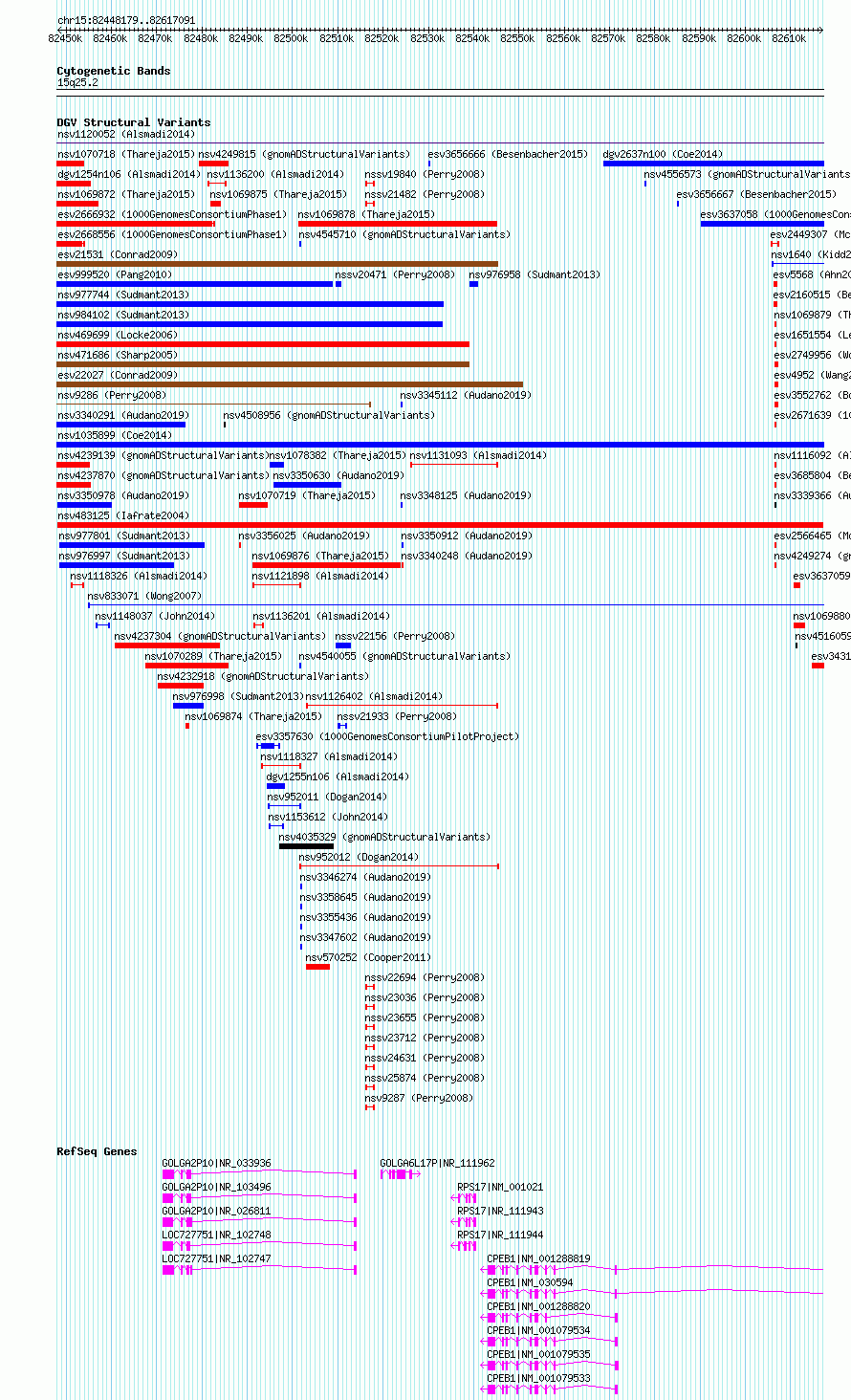Image resolution: width=851 pixels, height=1400 pixels.
Task: Open gene RPS17|NM_001021
Action: [x=500, y=1188]
